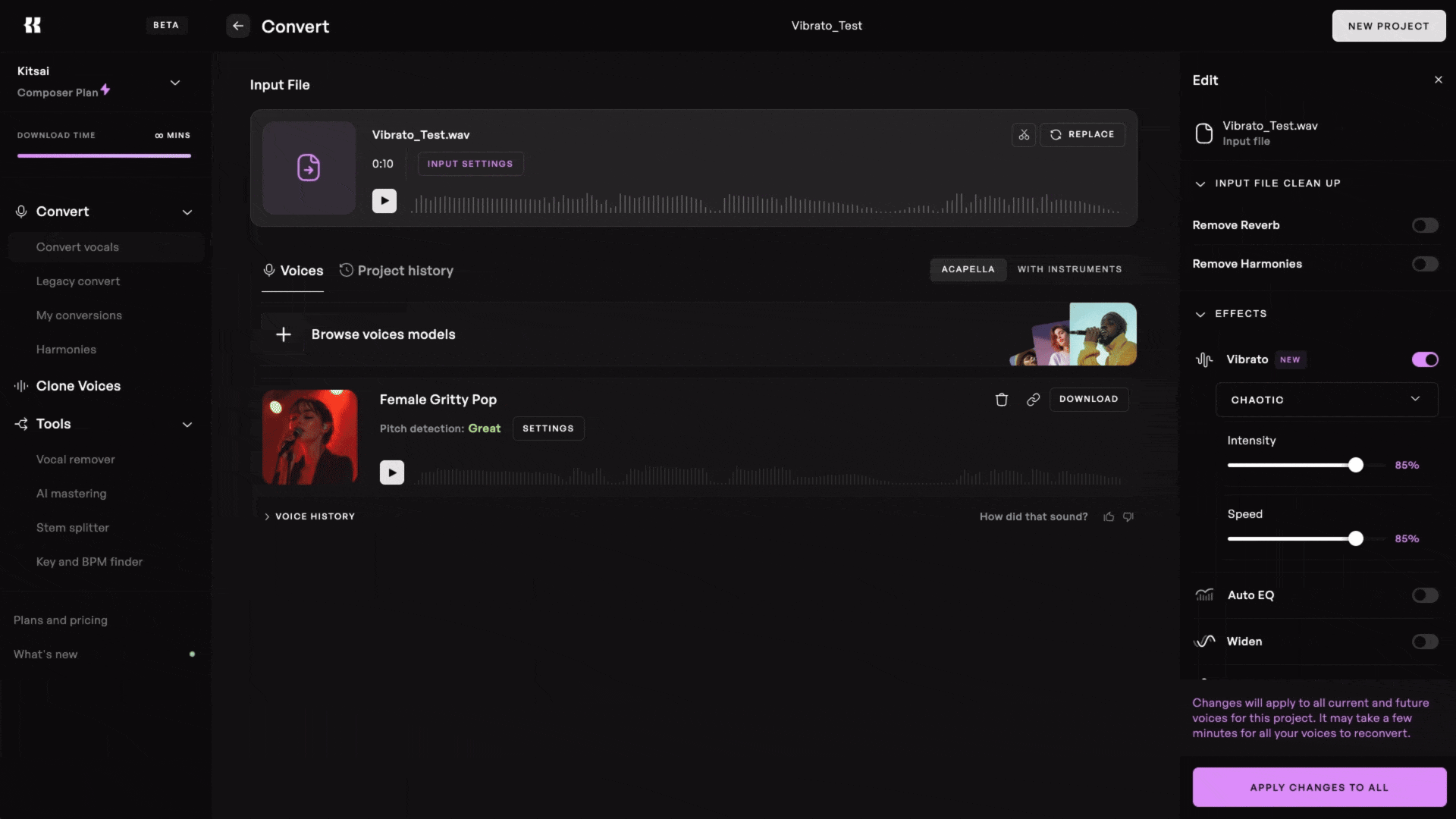Select With Instruments mode

pyautogui.click(x=1069, y=270)
